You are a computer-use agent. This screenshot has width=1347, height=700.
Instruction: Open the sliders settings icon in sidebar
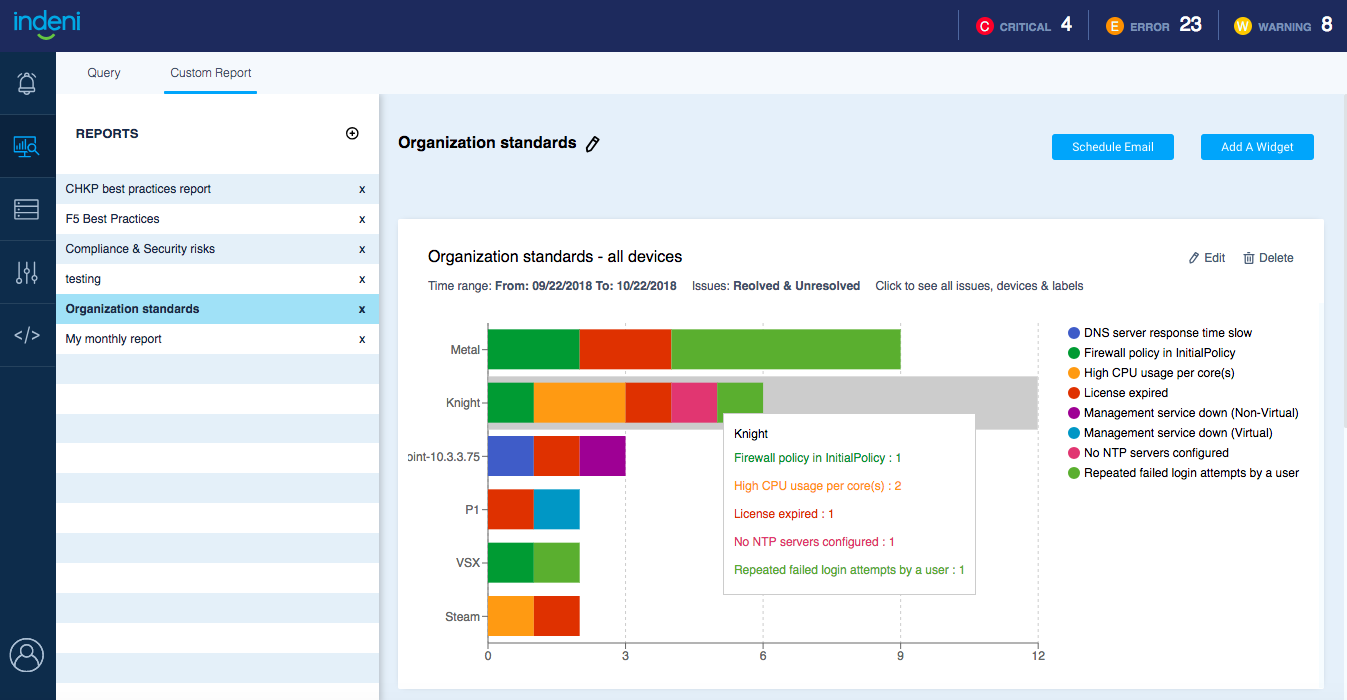pos(27,272)
